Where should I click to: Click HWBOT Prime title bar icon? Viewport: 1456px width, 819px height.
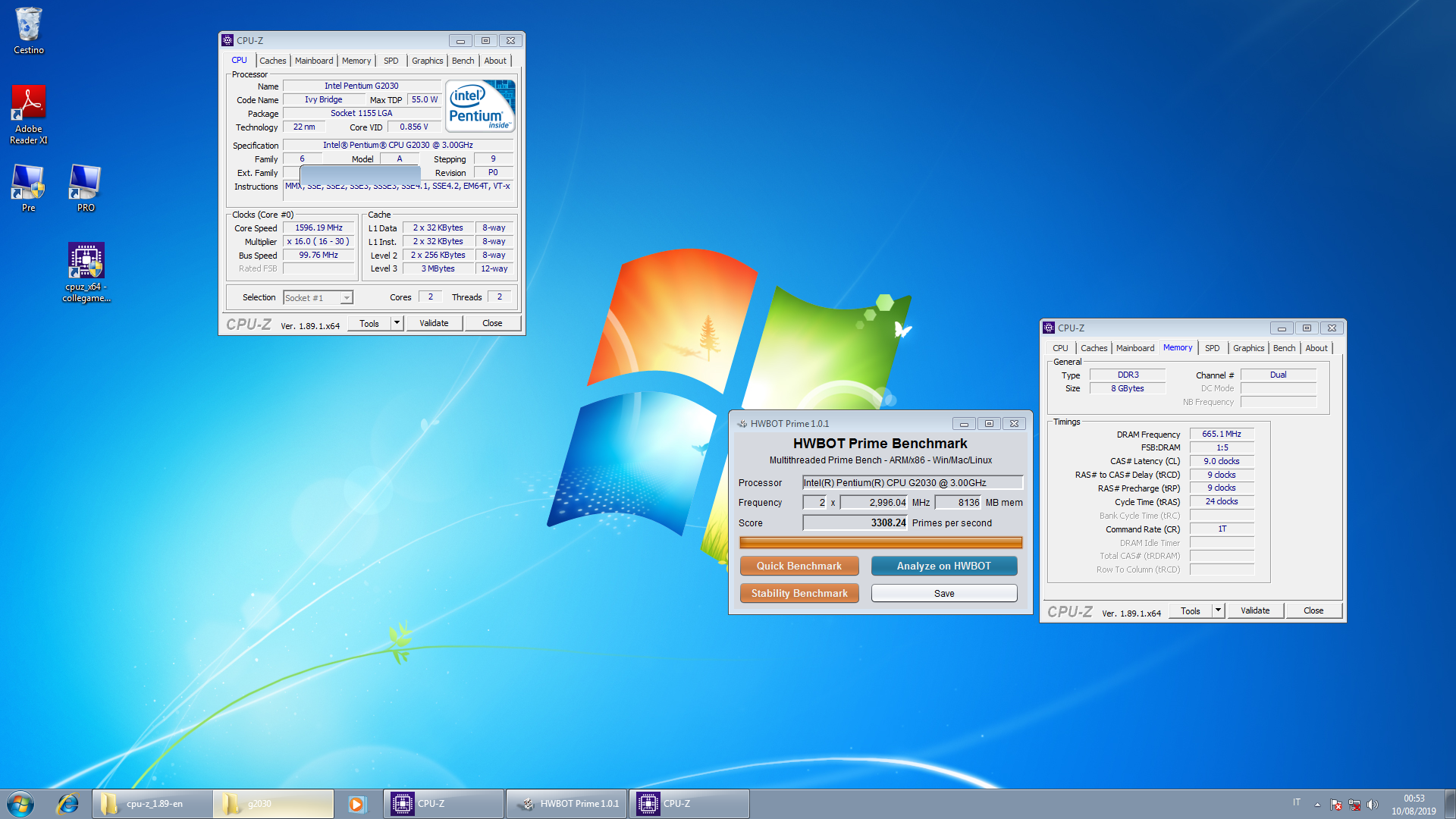742,424
